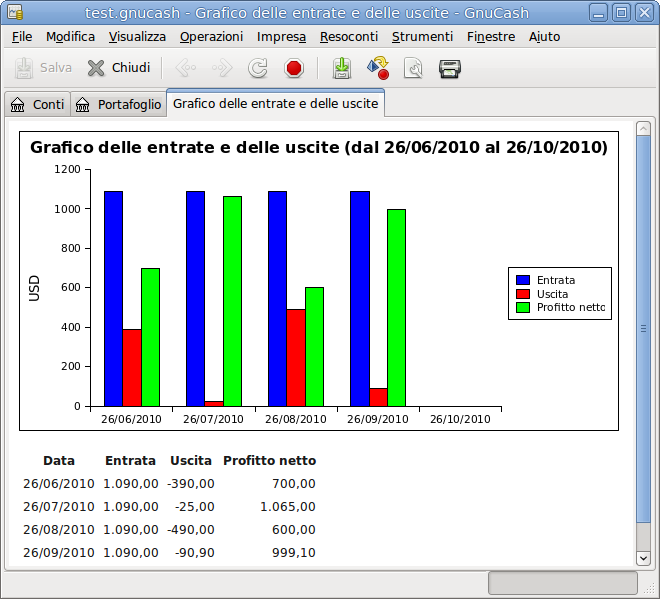Click the green Profitto netto legend swatch
Image resolution: width=660 pixels, height=599 pixels.
click(522, 308)
